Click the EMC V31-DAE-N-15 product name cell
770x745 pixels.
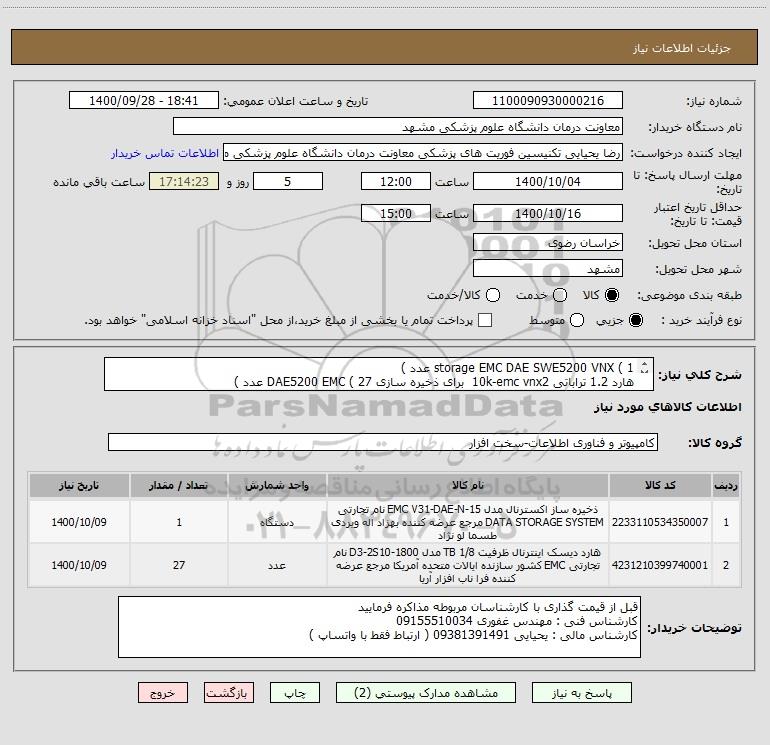click(x=468, y=522)
